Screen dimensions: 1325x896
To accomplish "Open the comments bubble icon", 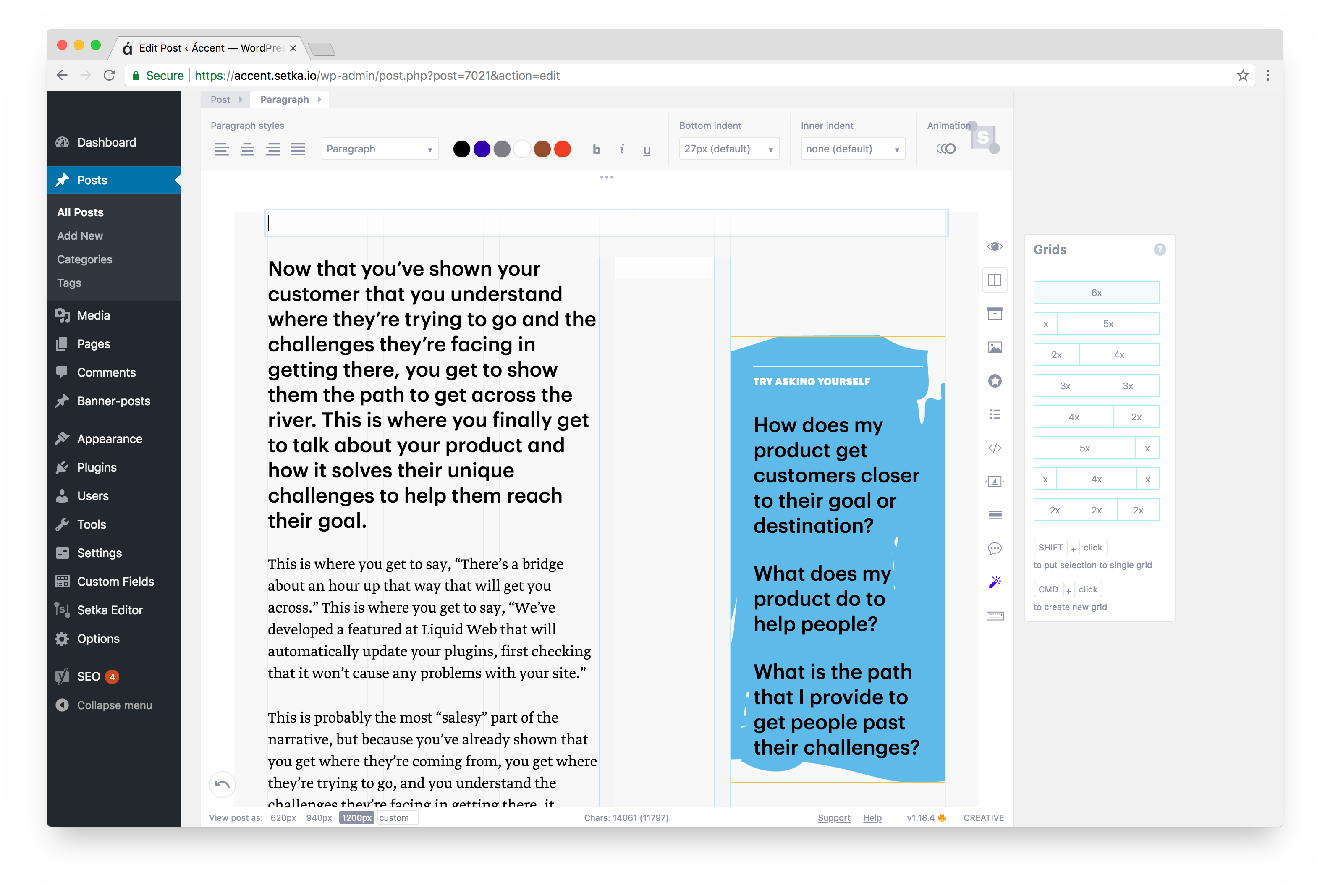I will pyautogui.click(x=995, y=549).
